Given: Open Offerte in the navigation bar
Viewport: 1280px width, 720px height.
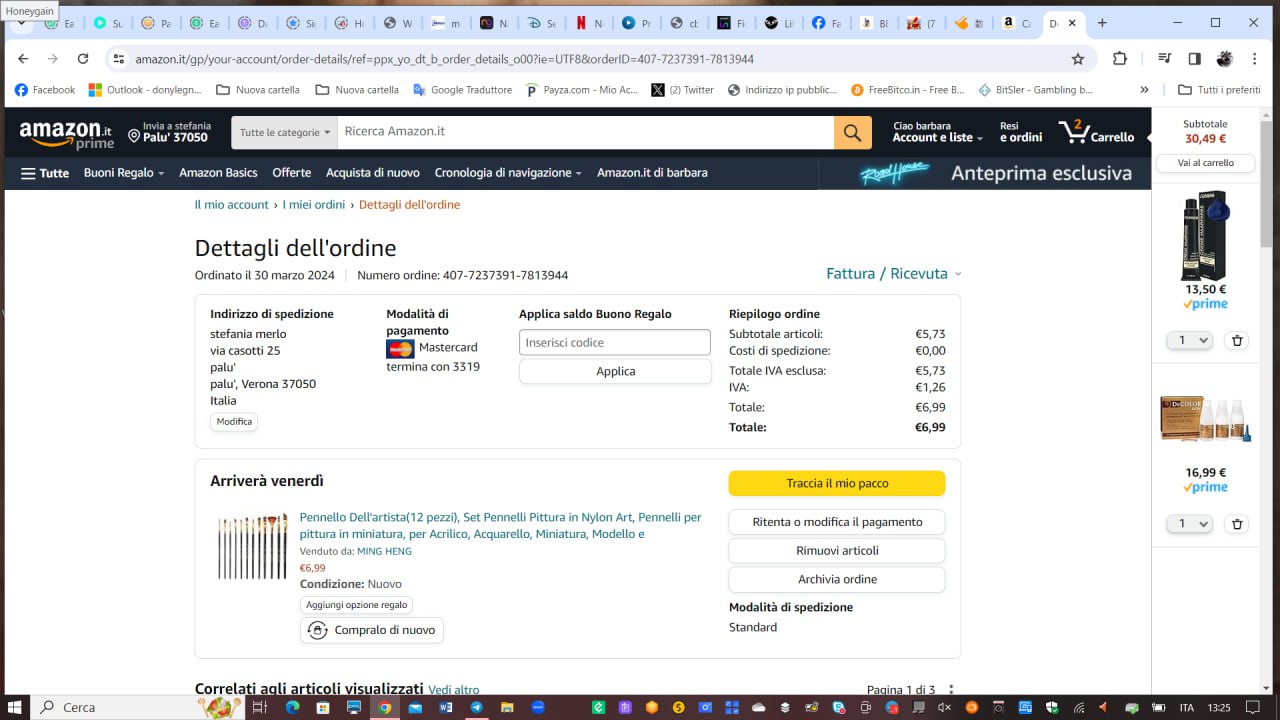Looking at the screenshot, I should [x=291, y=173].
